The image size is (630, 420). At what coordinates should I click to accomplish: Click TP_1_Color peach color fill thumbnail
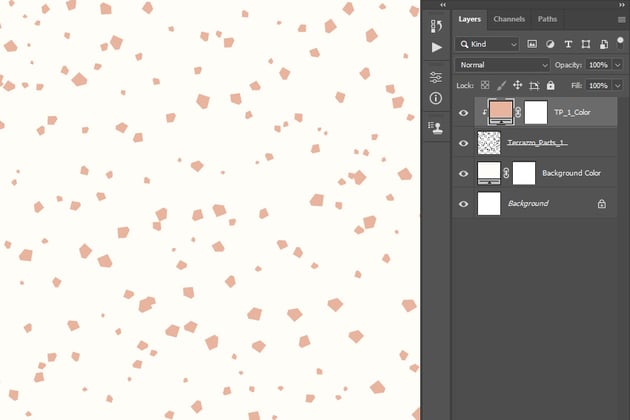pos(501,113)
